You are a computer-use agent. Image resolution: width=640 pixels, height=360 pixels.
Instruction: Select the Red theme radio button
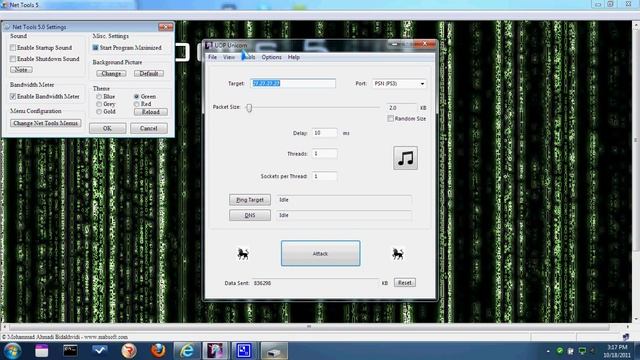pyautogui.click(x=136, y=104)
